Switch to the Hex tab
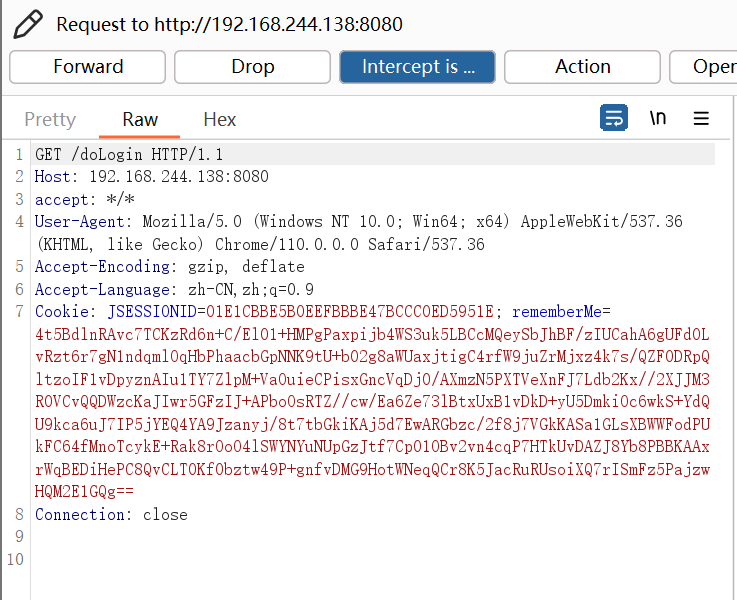 click(220, 119)
